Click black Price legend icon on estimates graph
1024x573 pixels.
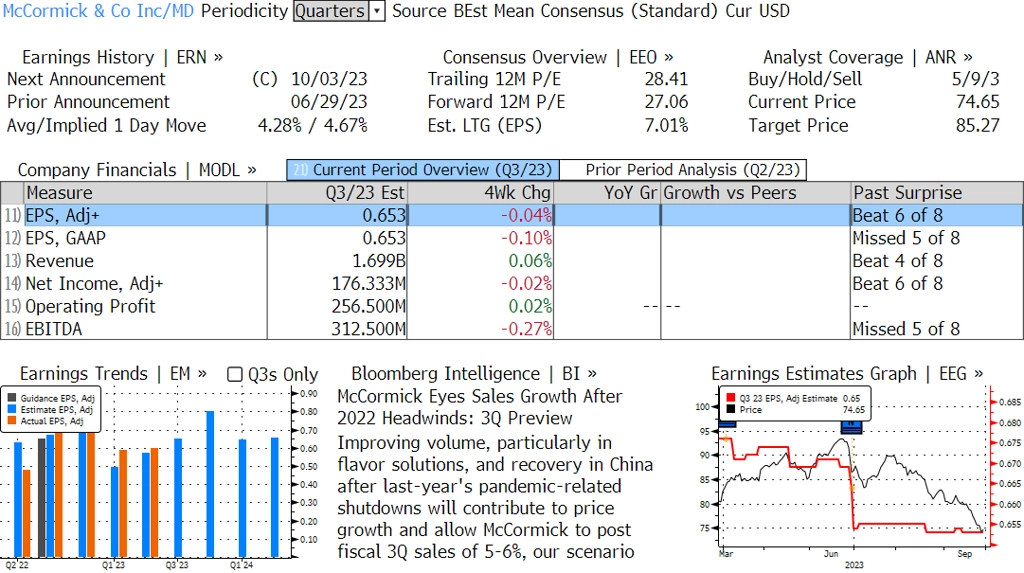click(730, 409)
